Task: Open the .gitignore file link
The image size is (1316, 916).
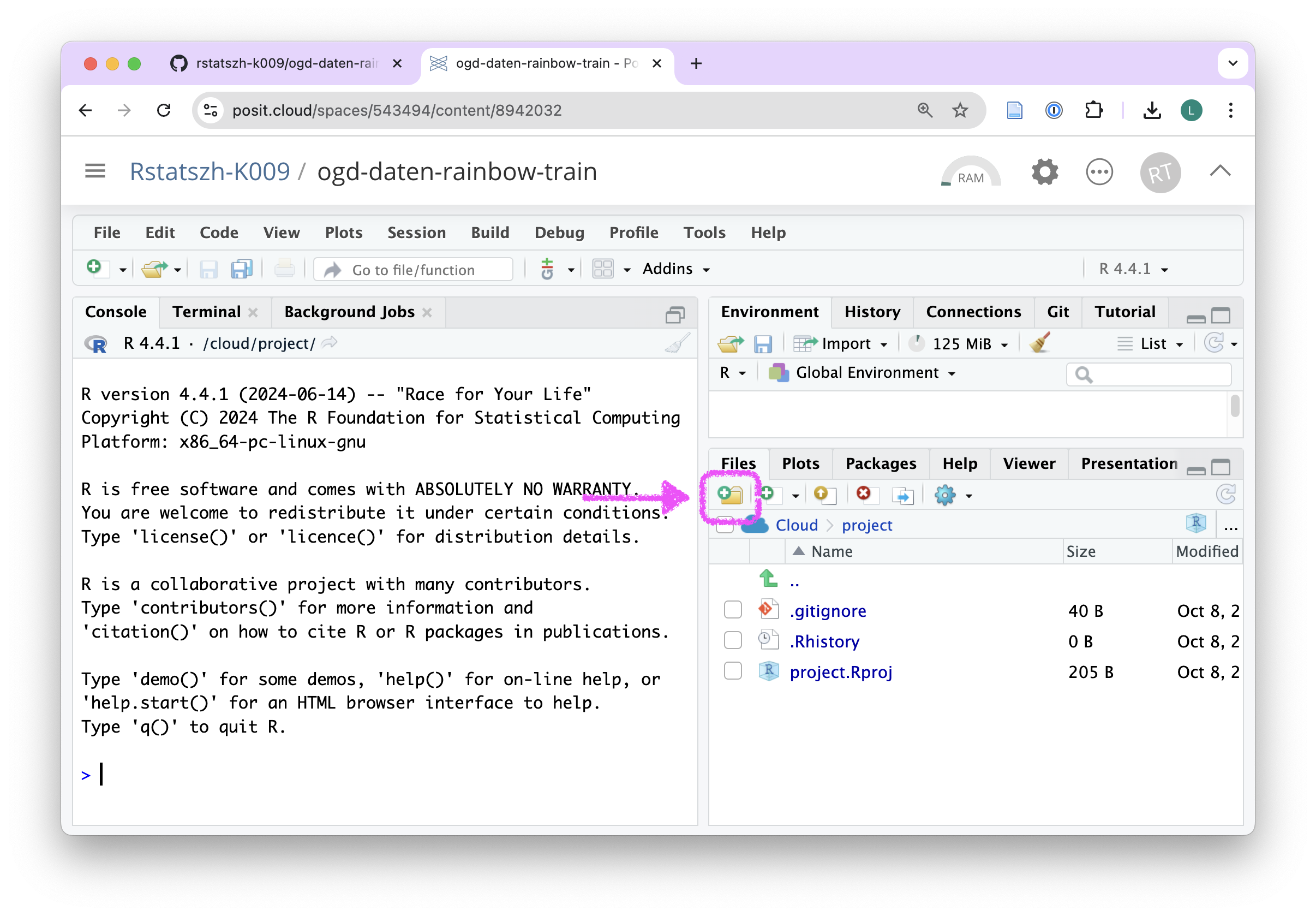Action: click(x=827, y=610)
